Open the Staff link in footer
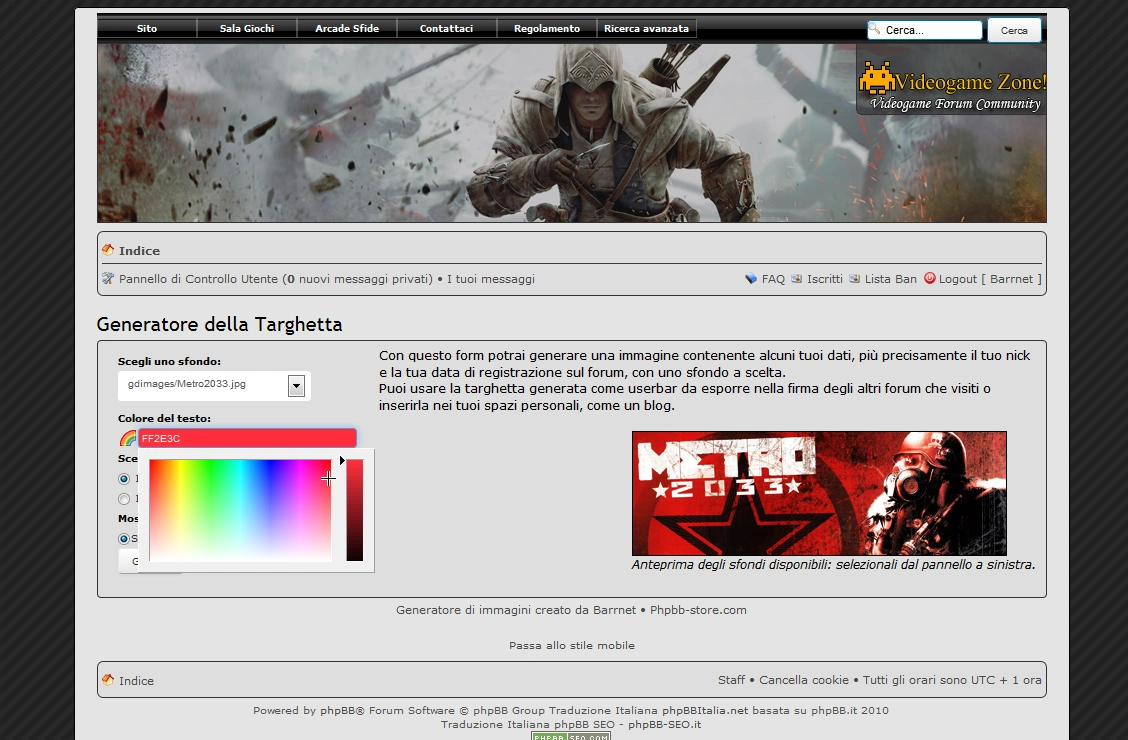 coord(732,680)
